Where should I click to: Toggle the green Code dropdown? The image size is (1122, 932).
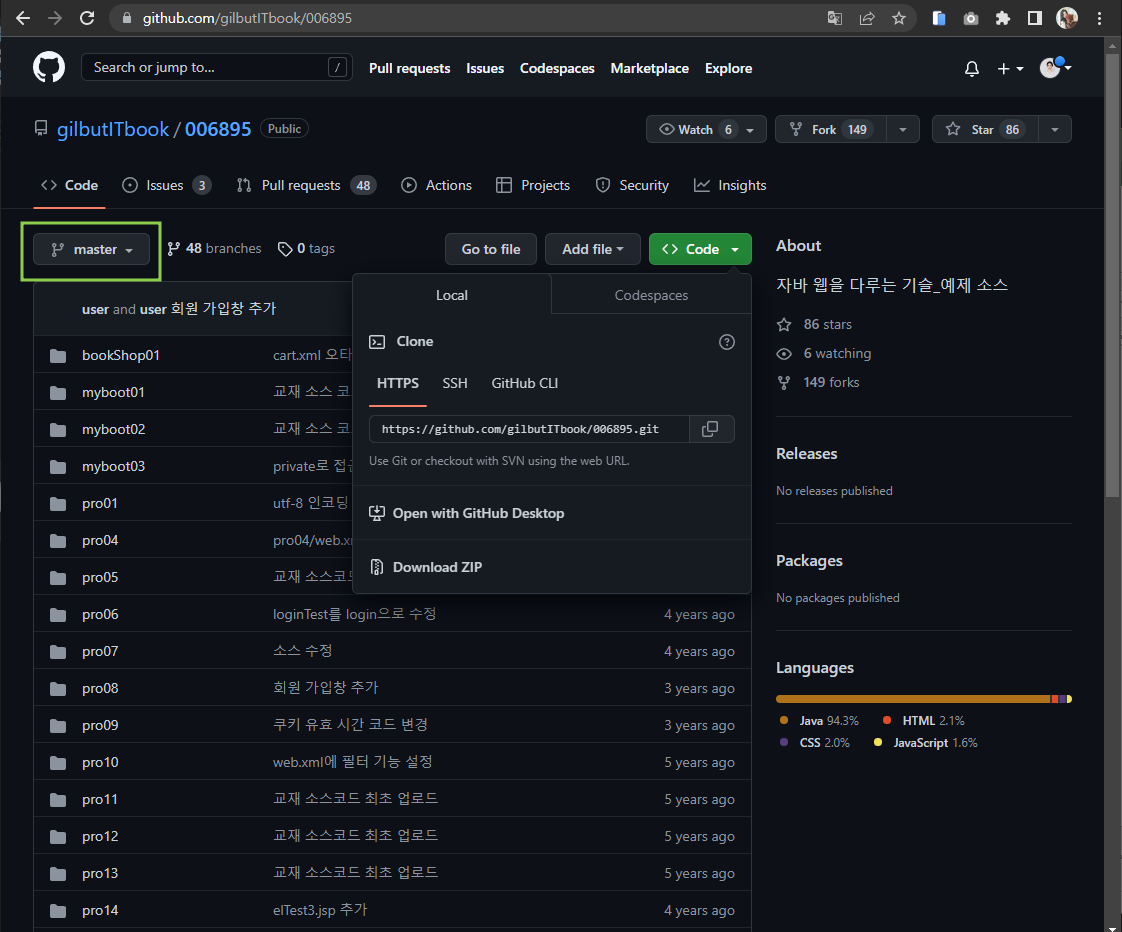[x=700, y=249]
